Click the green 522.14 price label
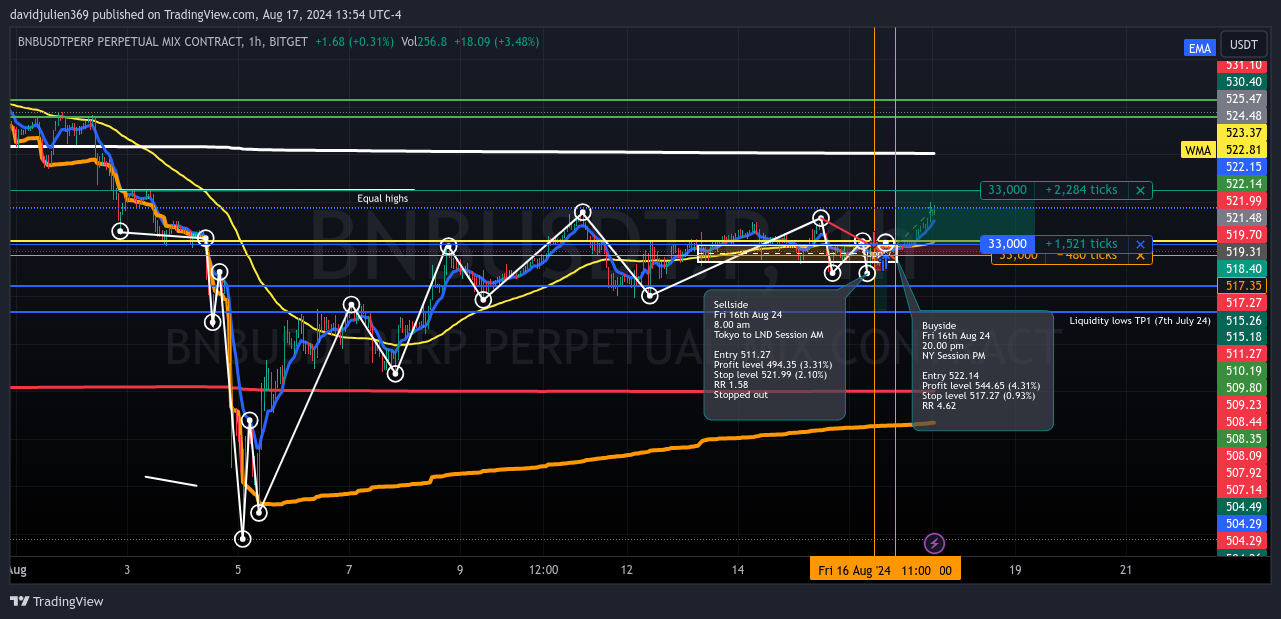 (1243, 184)
